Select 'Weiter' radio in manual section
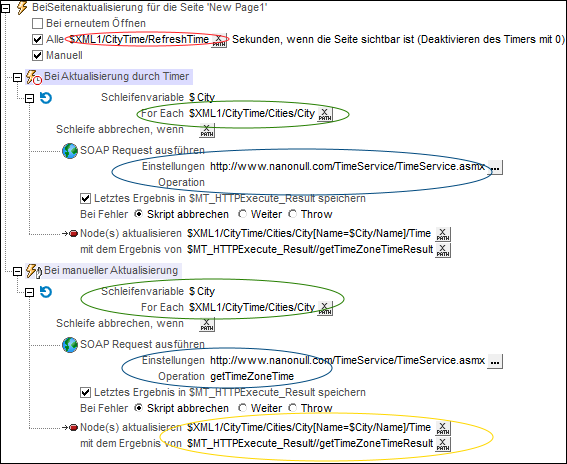 [x=242, y=408]
